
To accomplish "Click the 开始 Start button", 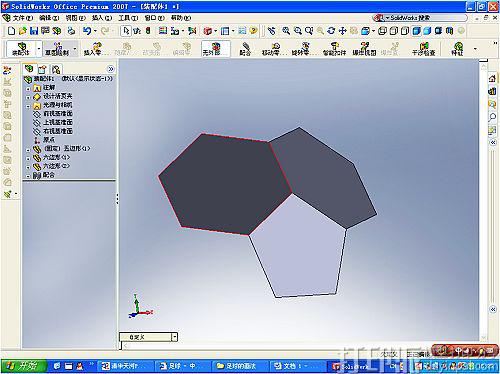I will click(24, 366).
